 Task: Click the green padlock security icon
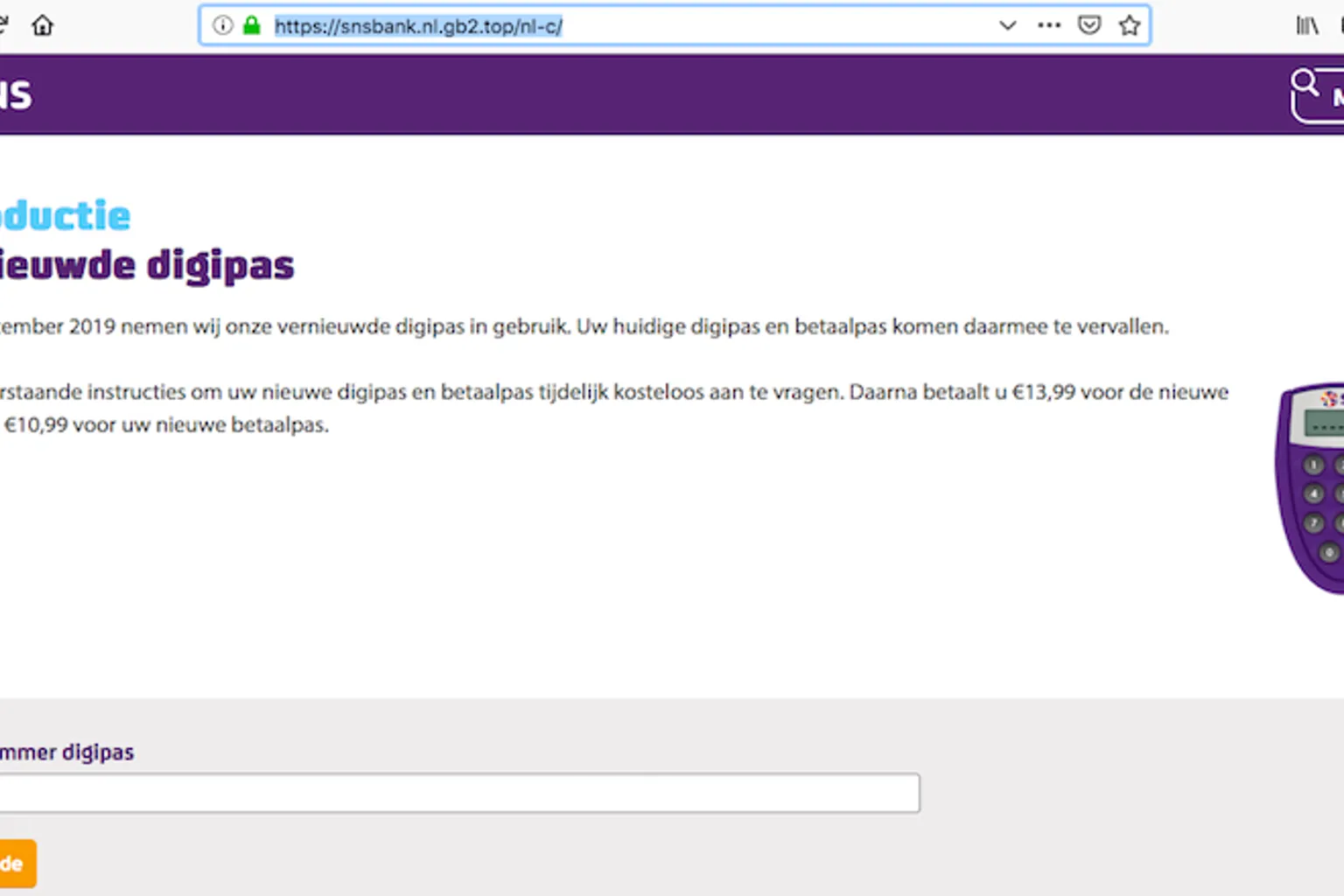coord(252,25)
